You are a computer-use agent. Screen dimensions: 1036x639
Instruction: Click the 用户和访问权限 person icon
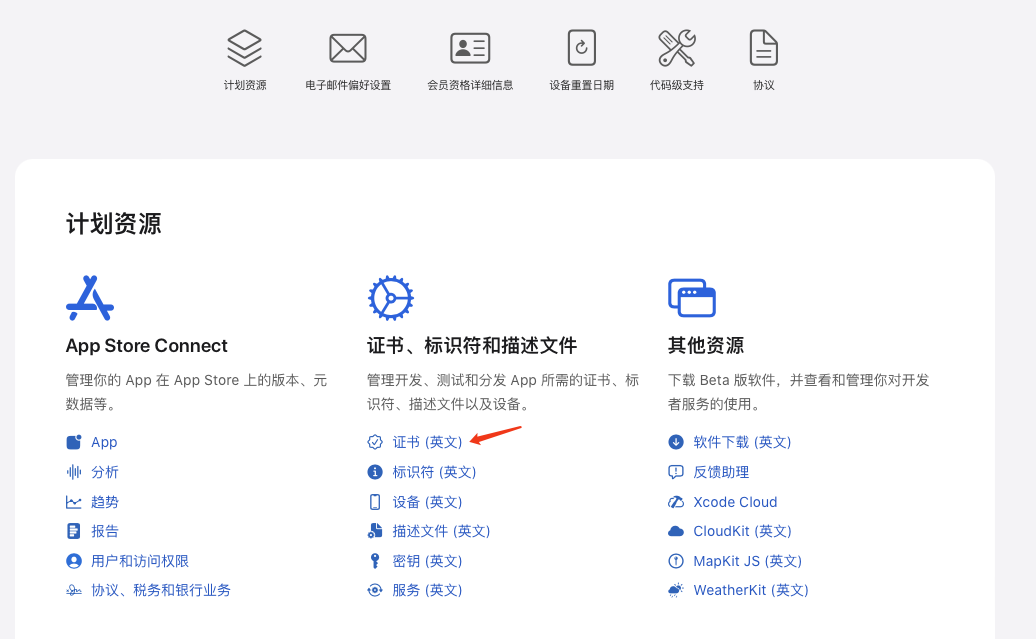(73, 561)
